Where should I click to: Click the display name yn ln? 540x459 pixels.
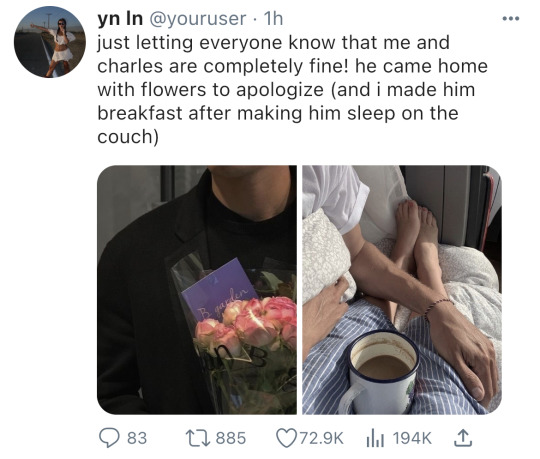[120, 18]
